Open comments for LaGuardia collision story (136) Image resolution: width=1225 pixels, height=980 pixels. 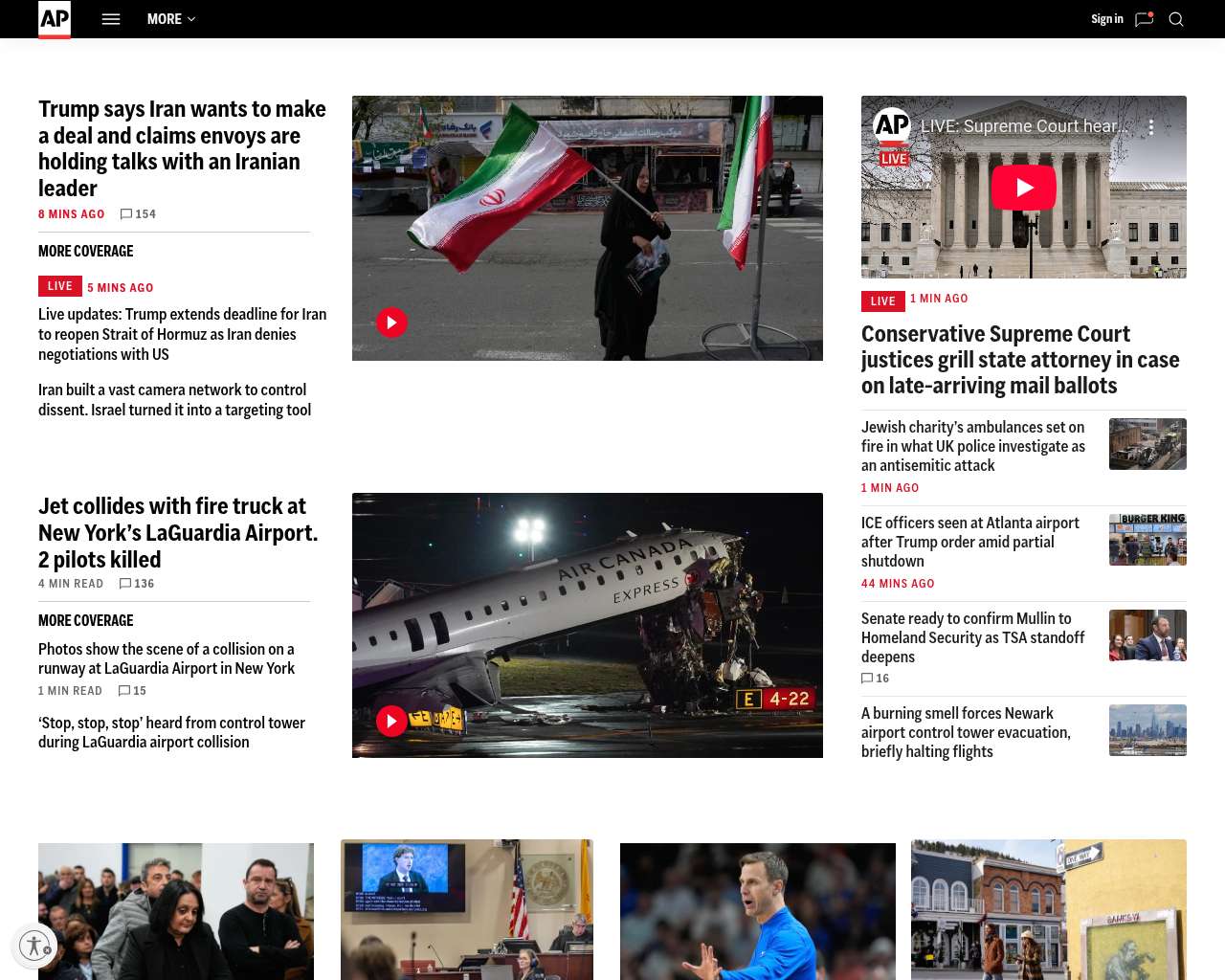click(137, 584)
